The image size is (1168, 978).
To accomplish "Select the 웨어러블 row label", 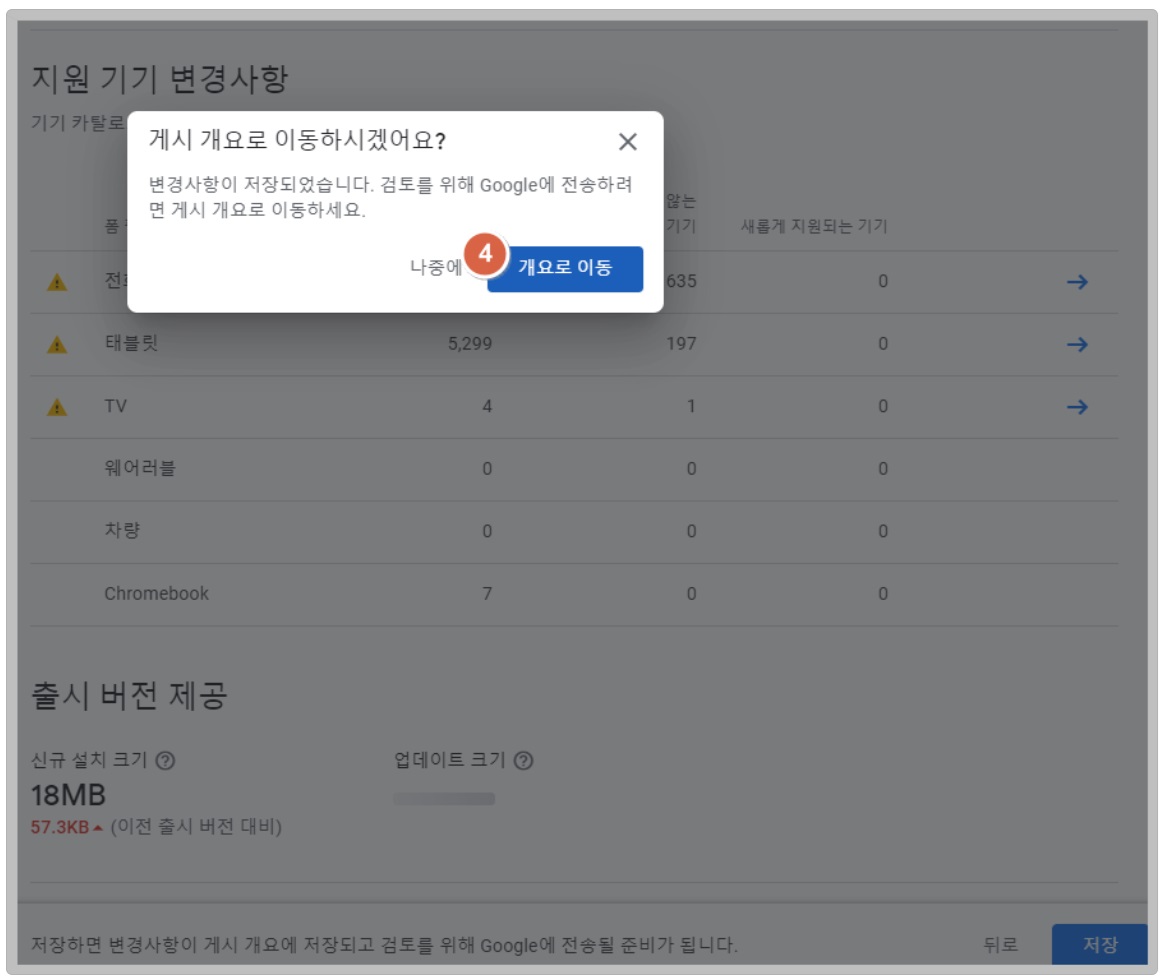I will point(140,469).
